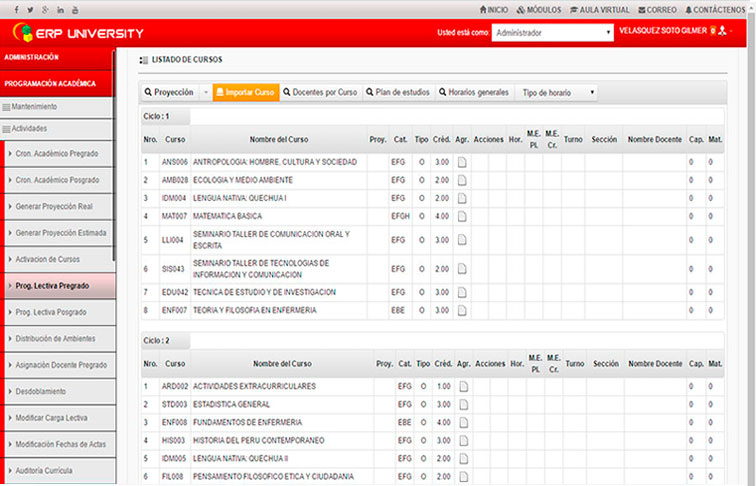Image resolution: width=756 pixels, height=486 pixels.
Task: Open Generar Proyección Estimada
Action: (60, 233)
